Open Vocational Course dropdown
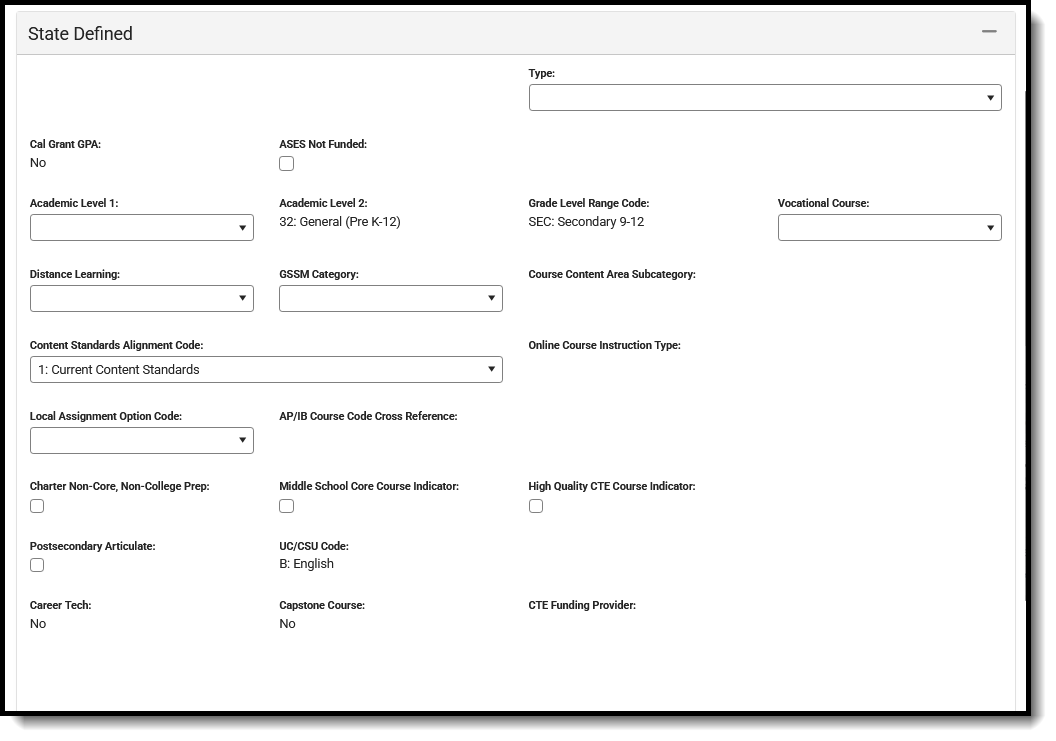1056x741 pixels. click(x=890, y=228)
